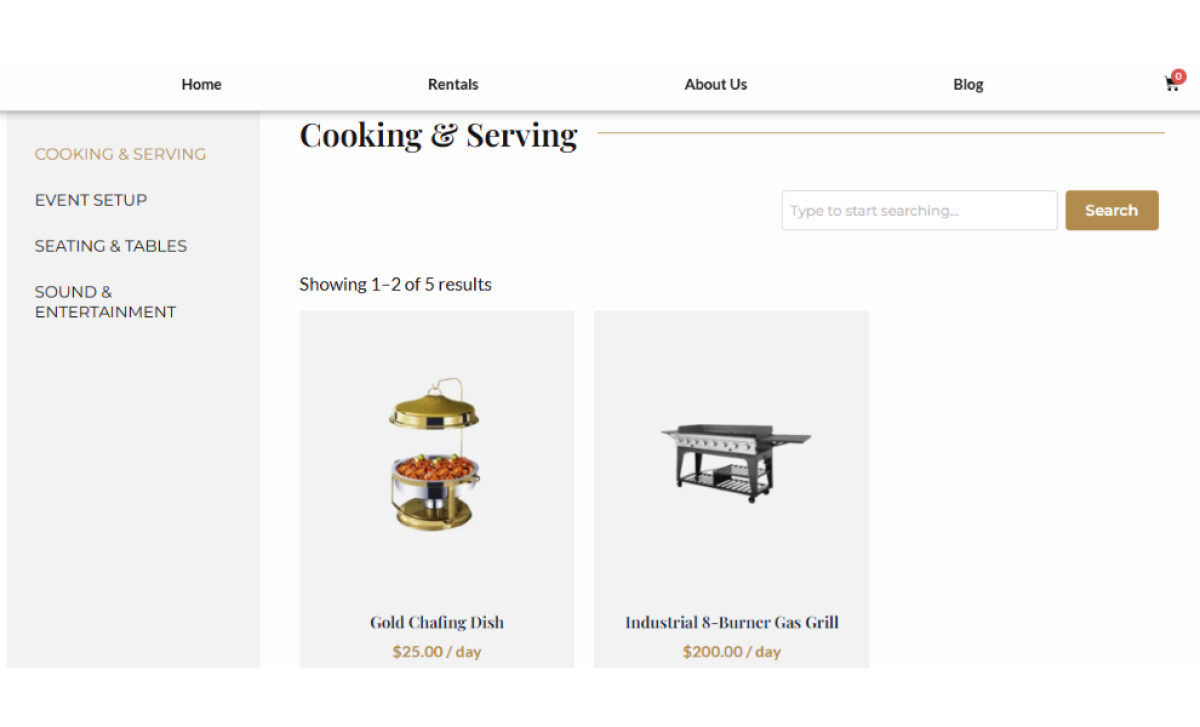Open the Blog section
1200x727 pixels.
point(967,85)
